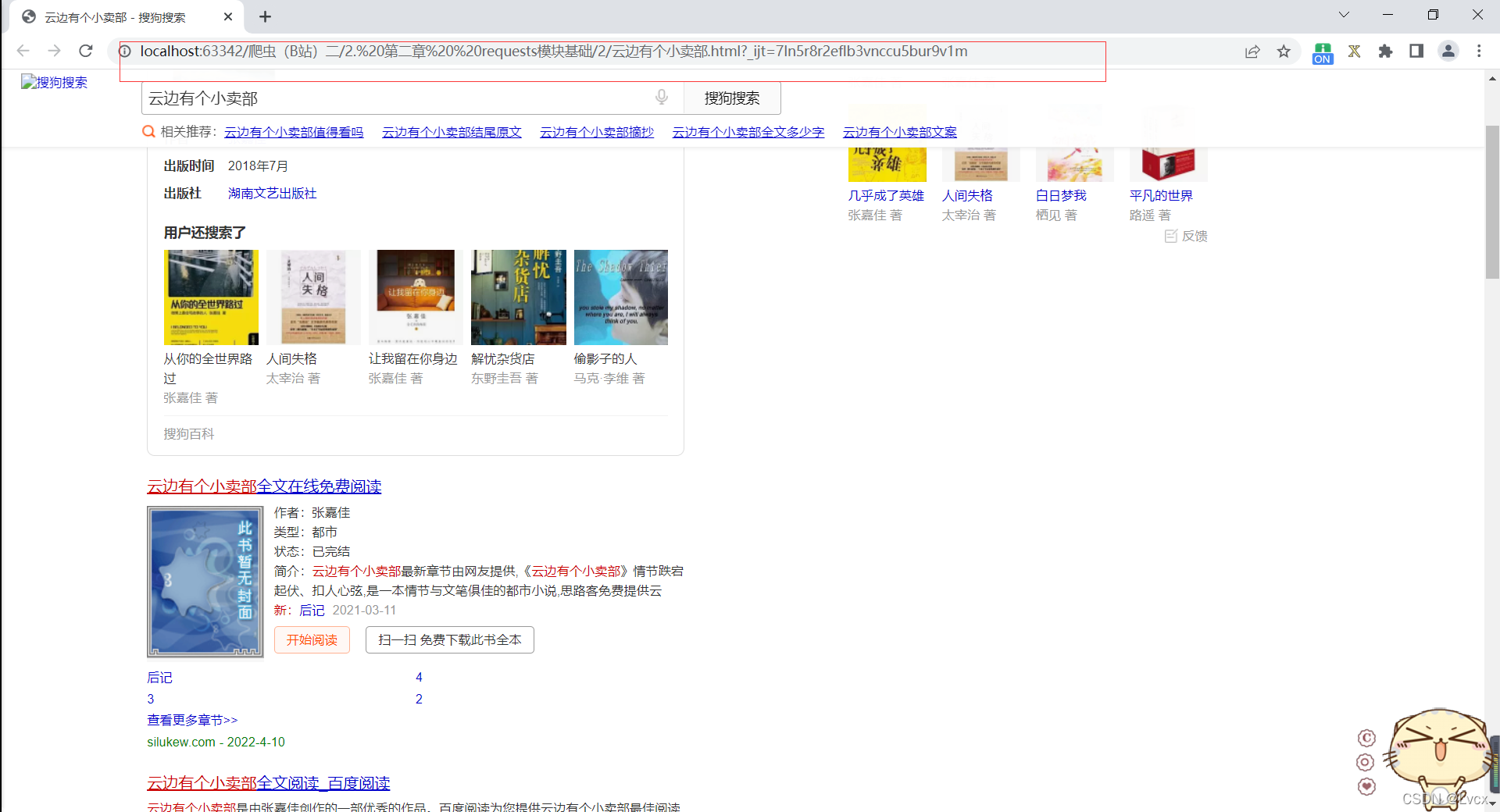This screenshot has width=1500, height=812.
Task: Click the browser address bar URL
Action: 553,52
